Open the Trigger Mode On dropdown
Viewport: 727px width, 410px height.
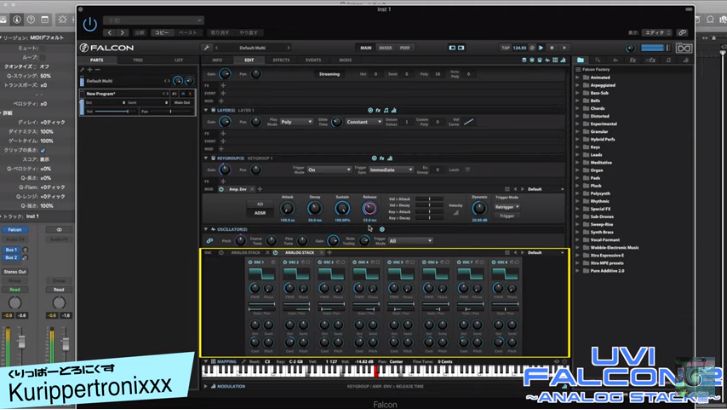pyautogui.click(x=329, y=170)
